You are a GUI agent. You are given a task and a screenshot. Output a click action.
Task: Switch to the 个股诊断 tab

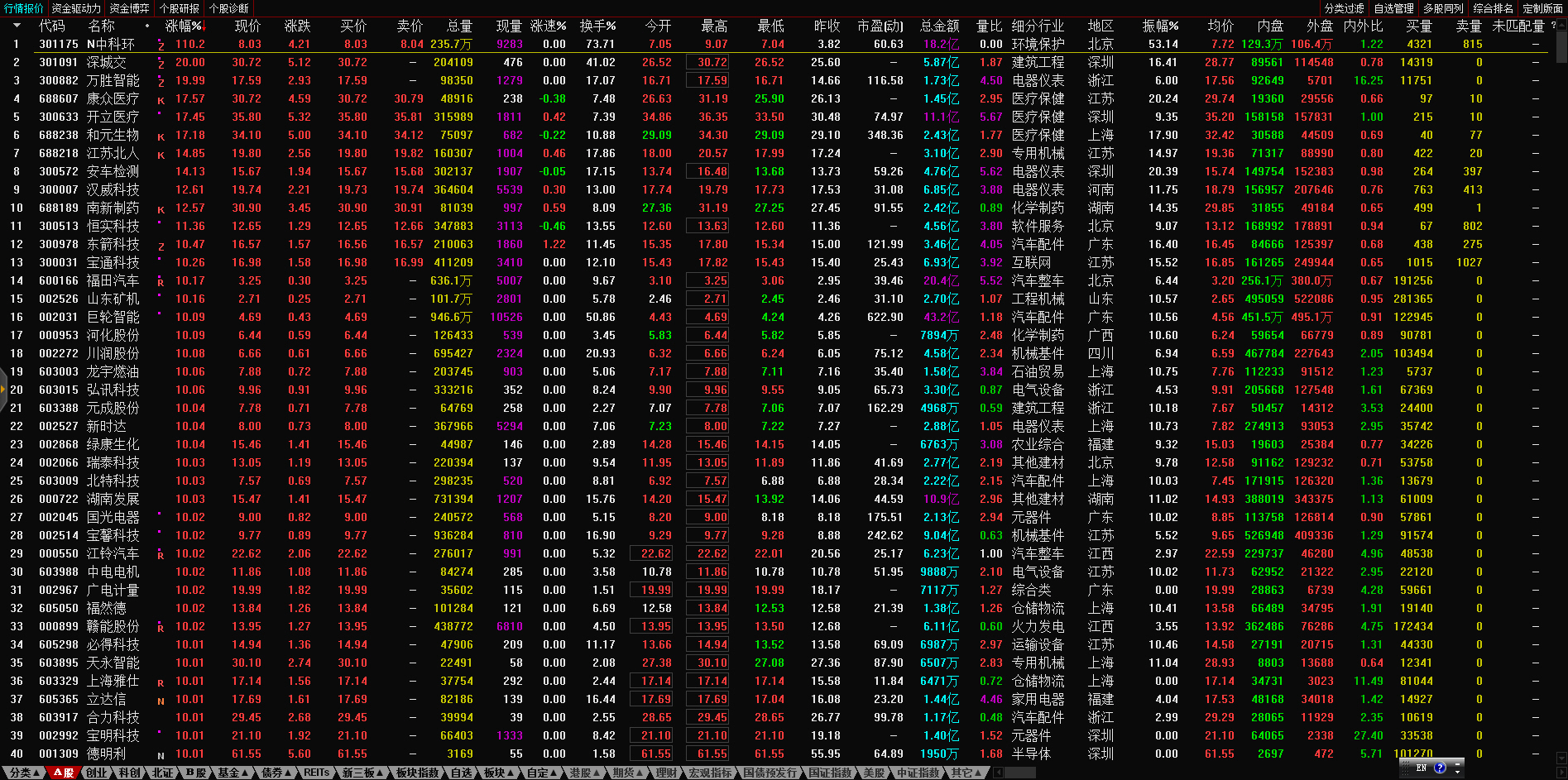tap(228, 8)
